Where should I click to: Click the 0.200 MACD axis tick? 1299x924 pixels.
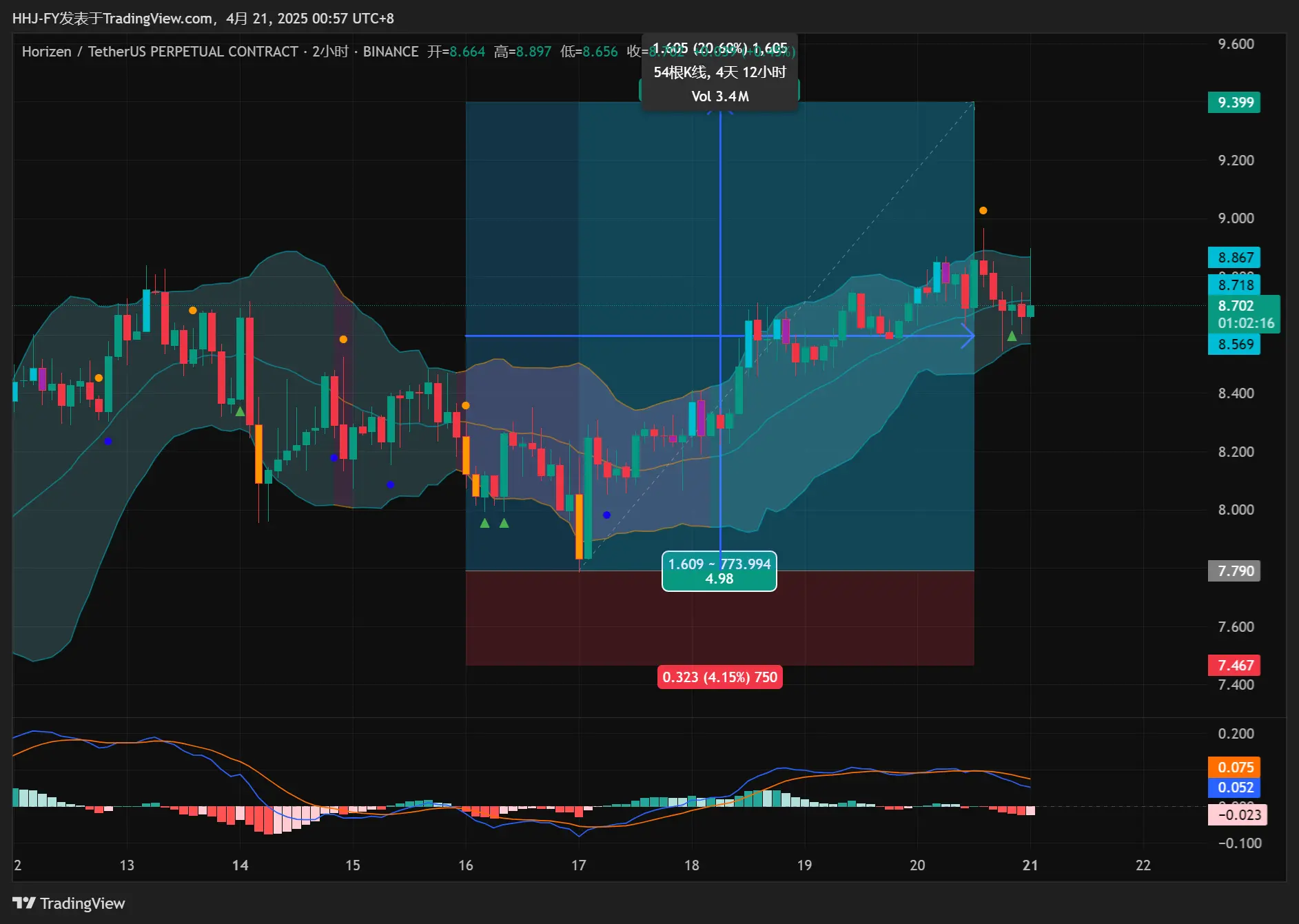1236,734
